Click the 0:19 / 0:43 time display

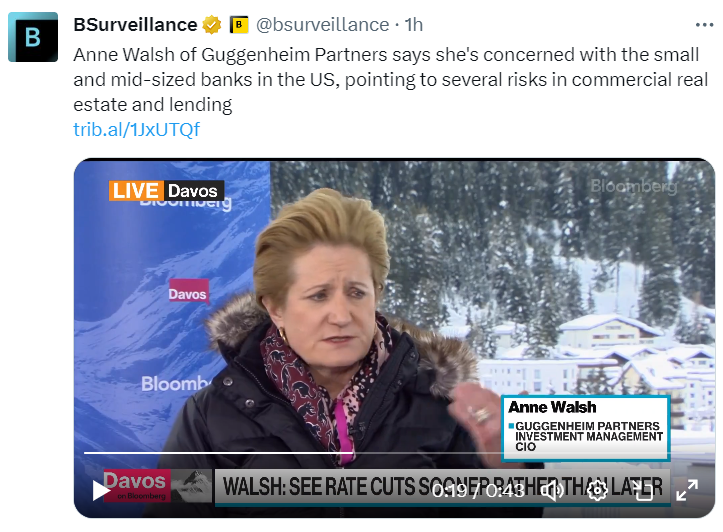pos(478,491)
